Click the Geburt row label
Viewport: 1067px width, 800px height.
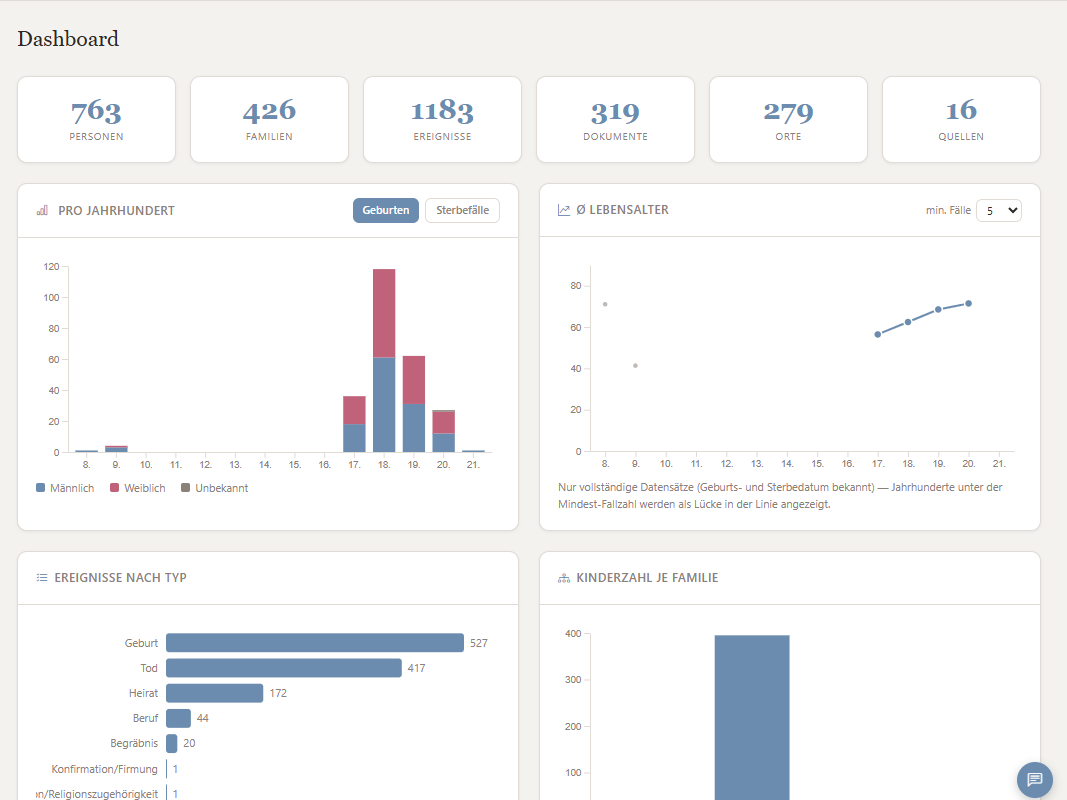pos(141,643)
